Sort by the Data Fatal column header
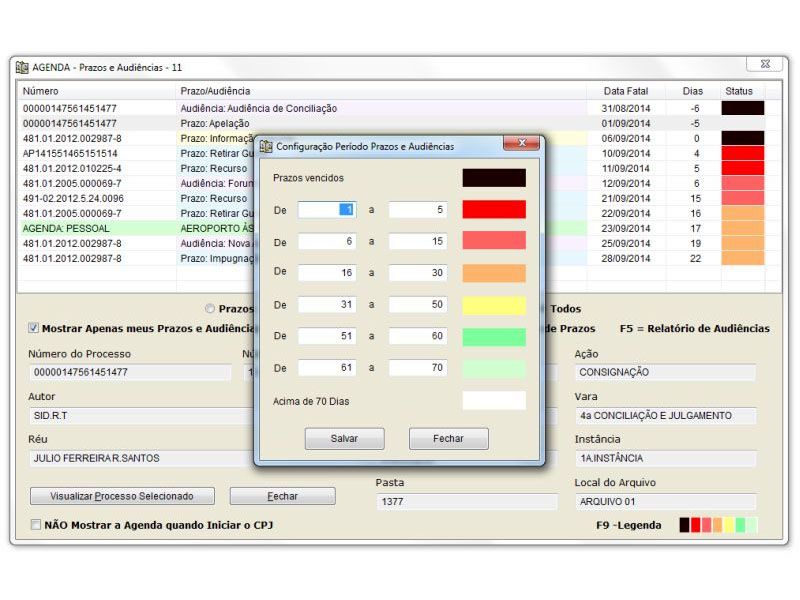800x600 pixels. (626, 91)
